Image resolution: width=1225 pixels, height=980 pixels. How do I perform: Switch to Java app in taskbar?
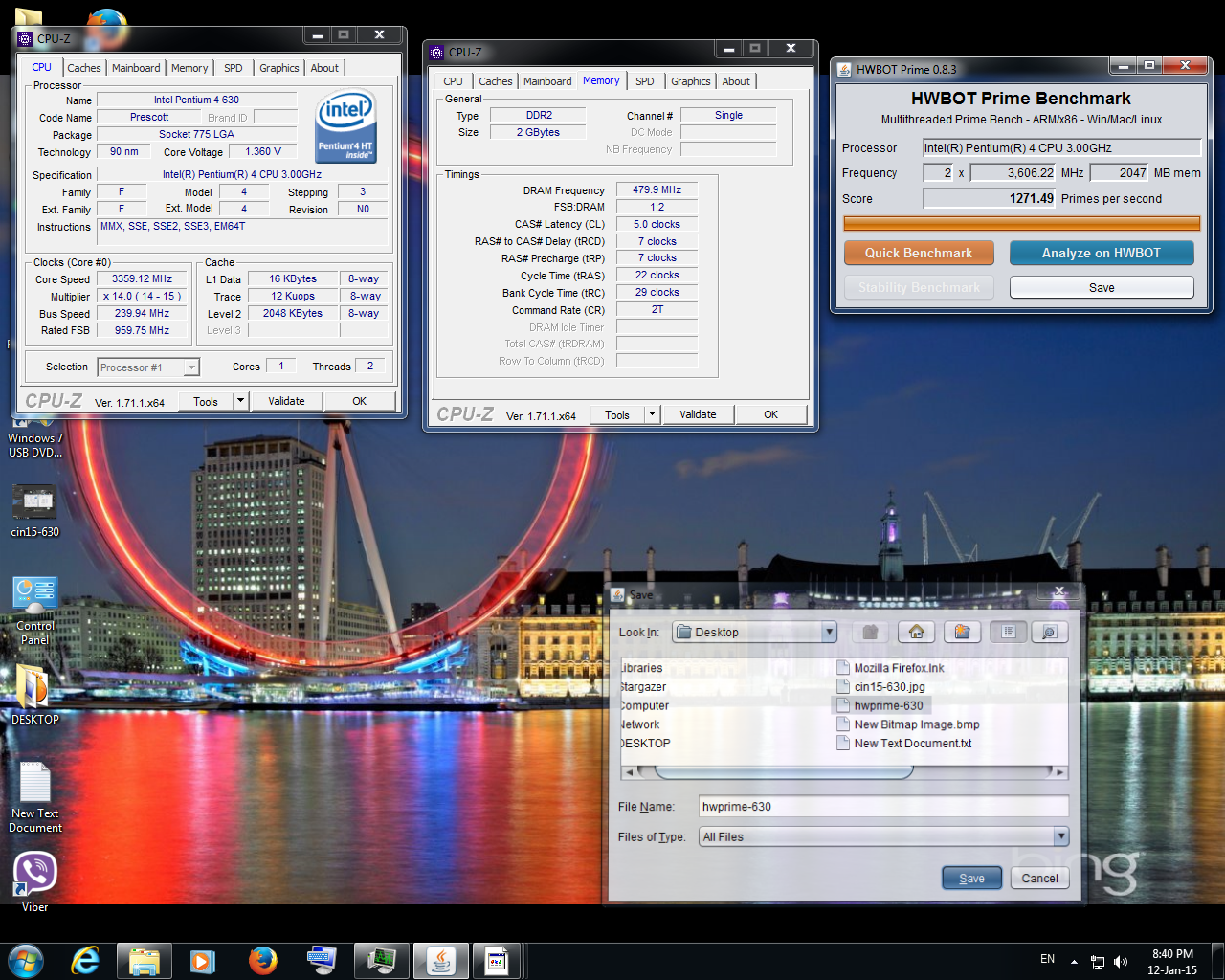point(440,961)
